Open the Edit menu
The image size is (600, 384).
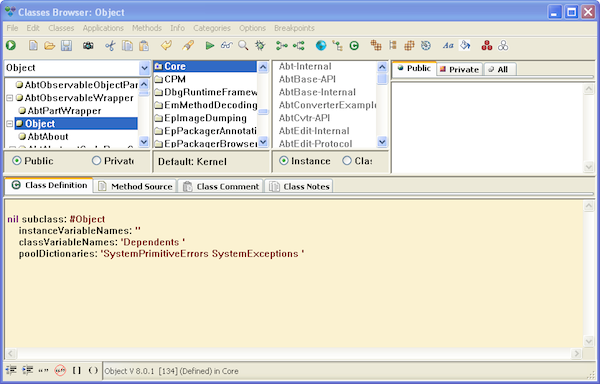[x=33, y=28]
